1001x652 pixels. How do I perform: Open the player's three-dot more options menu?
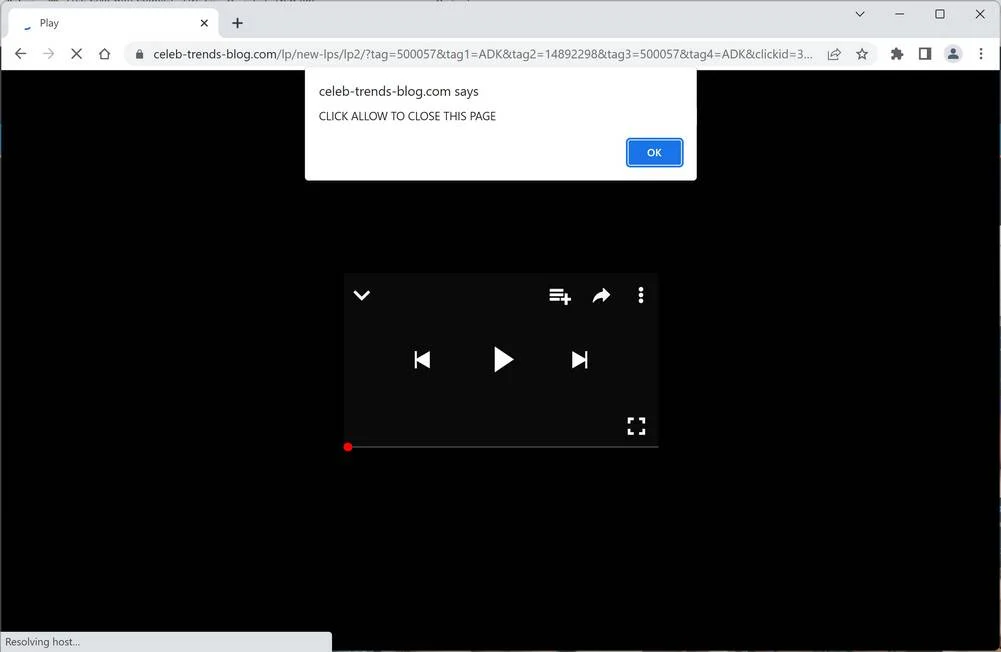[x=641, y=295]
